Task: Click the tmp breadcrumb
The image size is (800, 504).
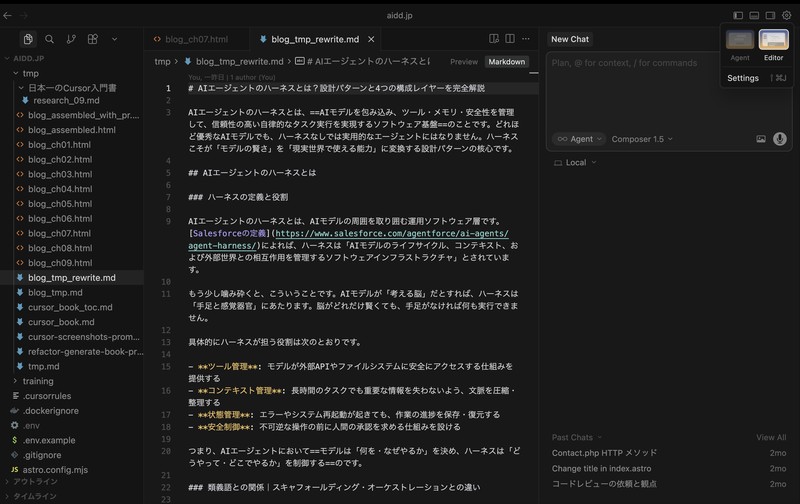Action: pyautogui.click(x=162, y=62)
